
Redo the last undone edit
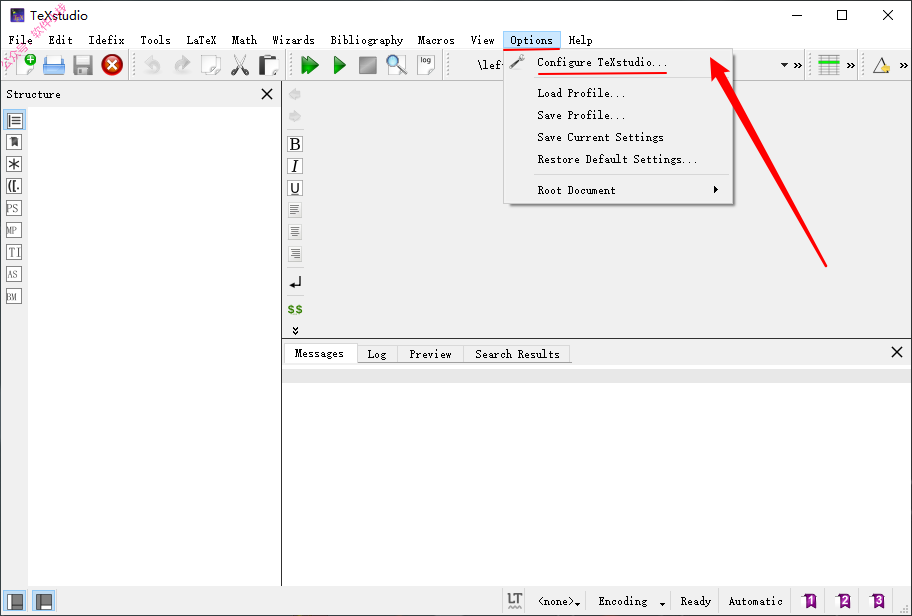(182, 65)
